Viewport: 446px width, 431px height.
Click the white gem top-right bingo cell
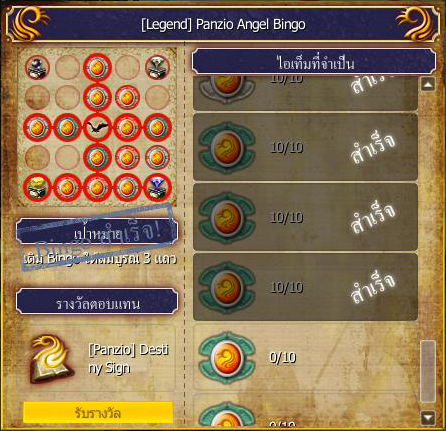click(x=157, y=67)
